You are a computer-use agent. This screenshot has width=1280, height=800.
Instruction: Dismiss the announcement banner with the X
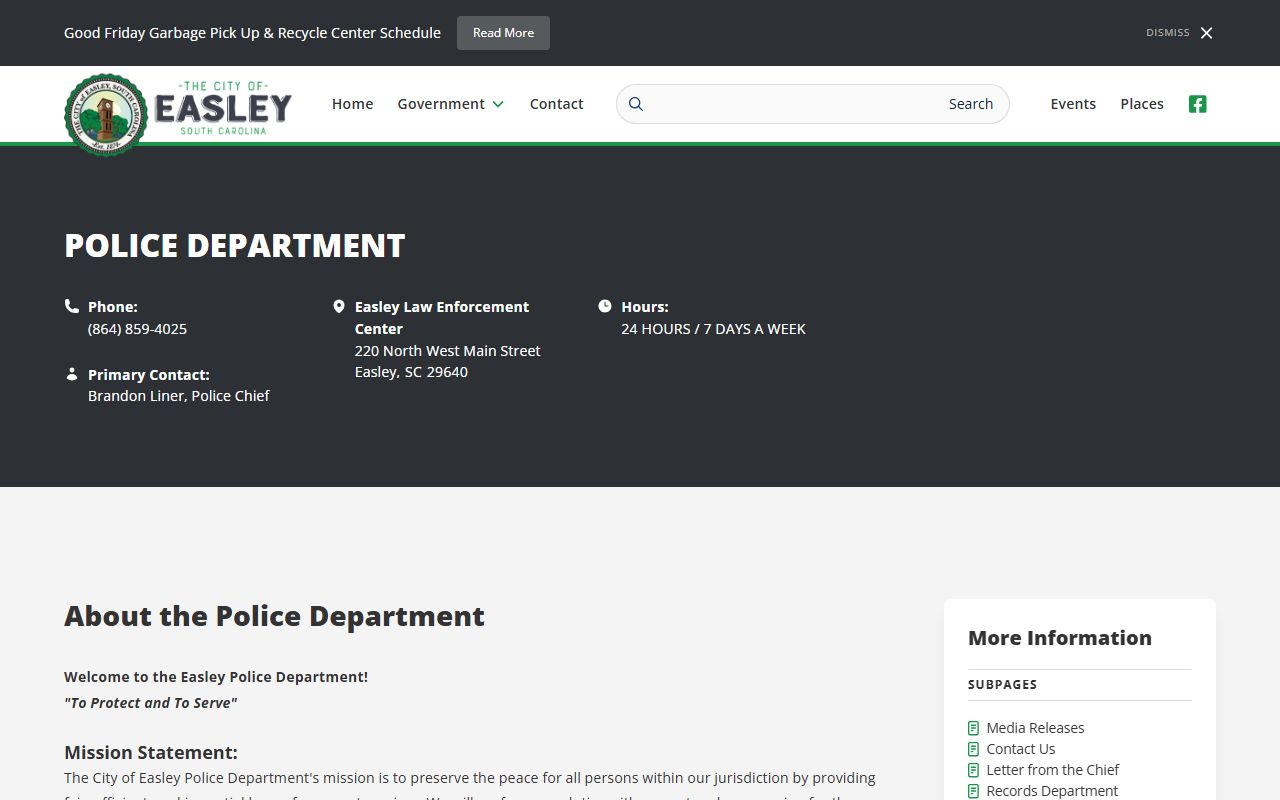pyautogui.click(x=1207, y=33)
